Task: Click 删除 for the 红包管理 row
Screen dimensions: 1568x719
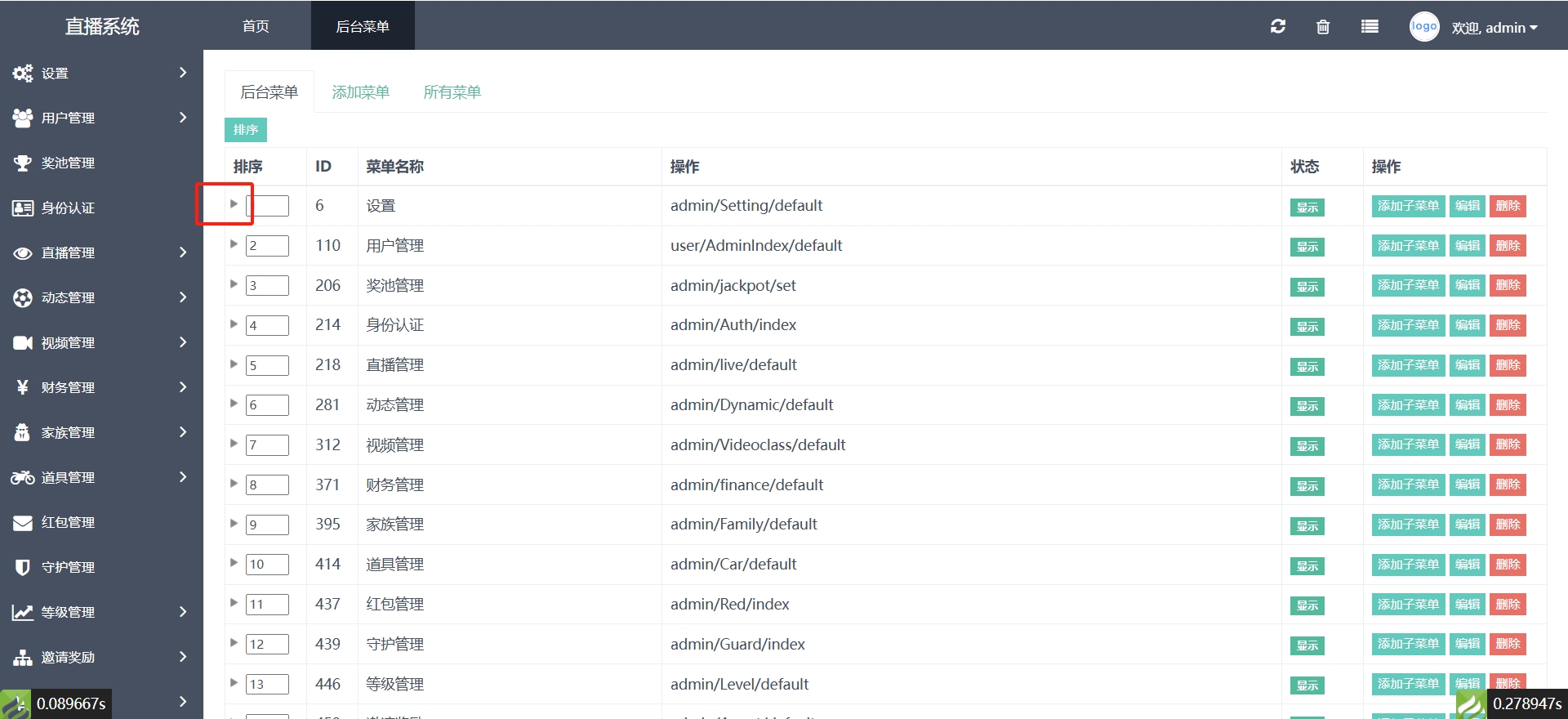Action: click(x=1508, y=605)
